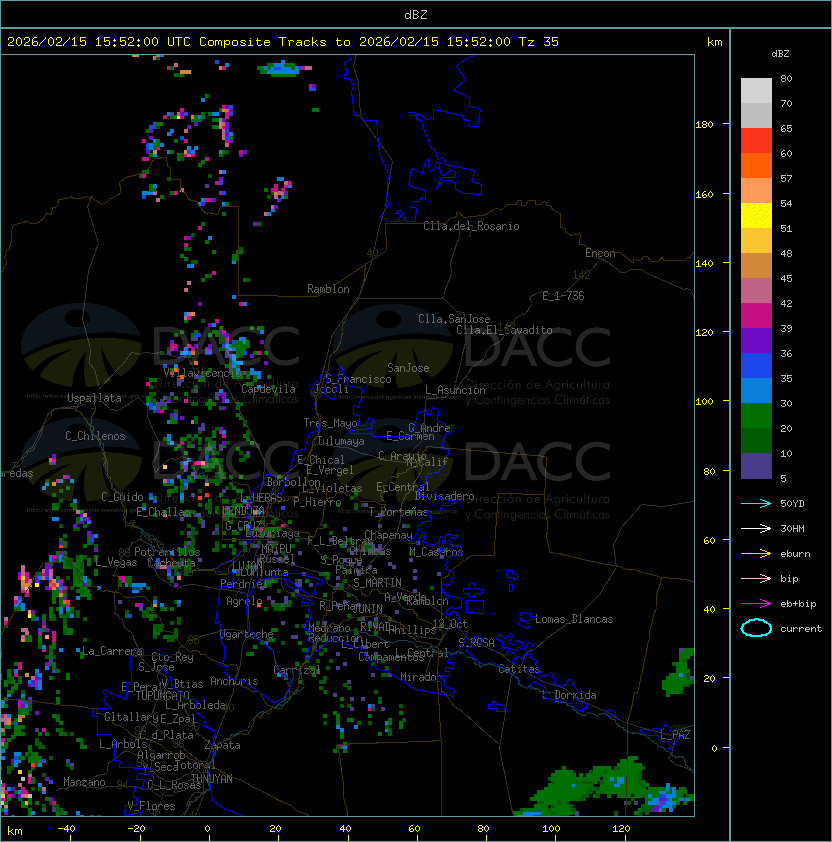Click the 'Encon' map label
Screen dimensions: 832x842
(x=600, y=253)
